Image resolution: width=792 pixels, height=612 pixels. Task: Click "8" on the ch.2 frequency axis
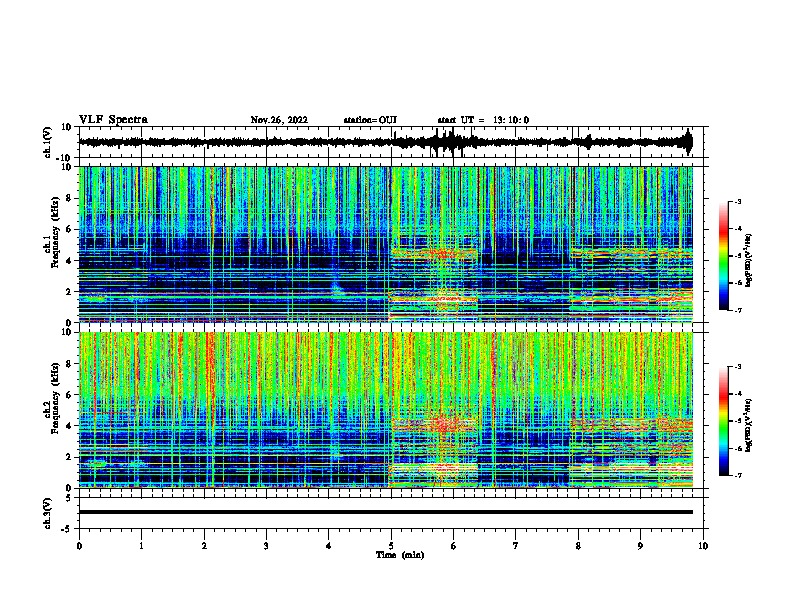click(70, 364)
